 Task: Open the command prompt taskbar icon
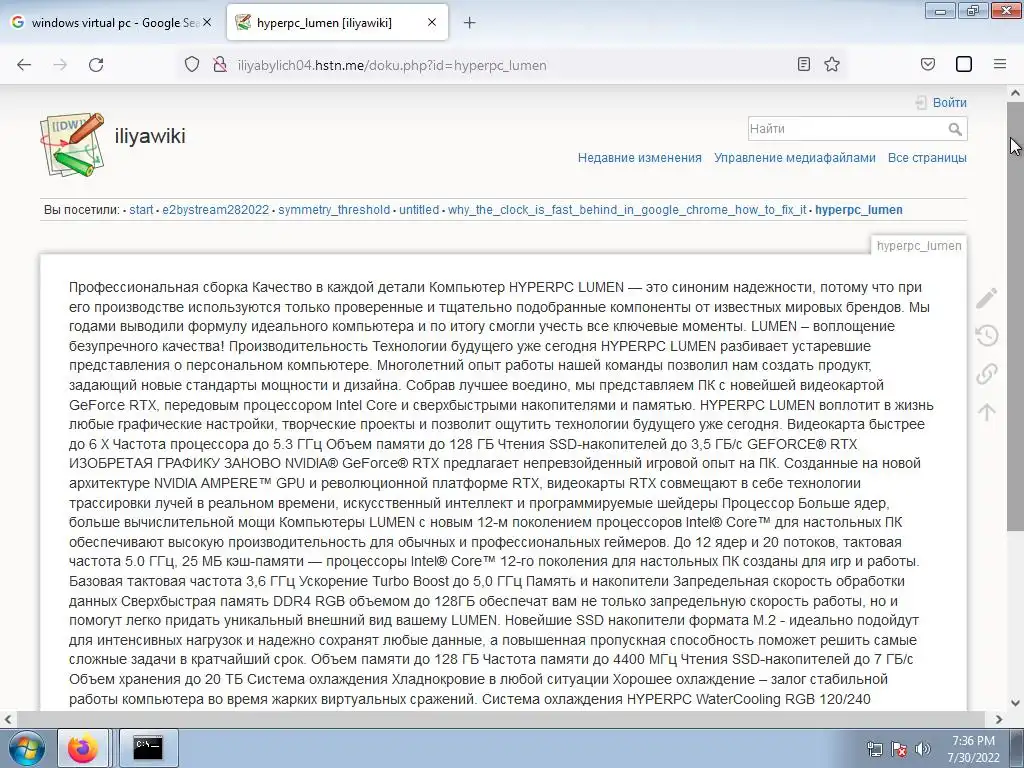point(148,748)
